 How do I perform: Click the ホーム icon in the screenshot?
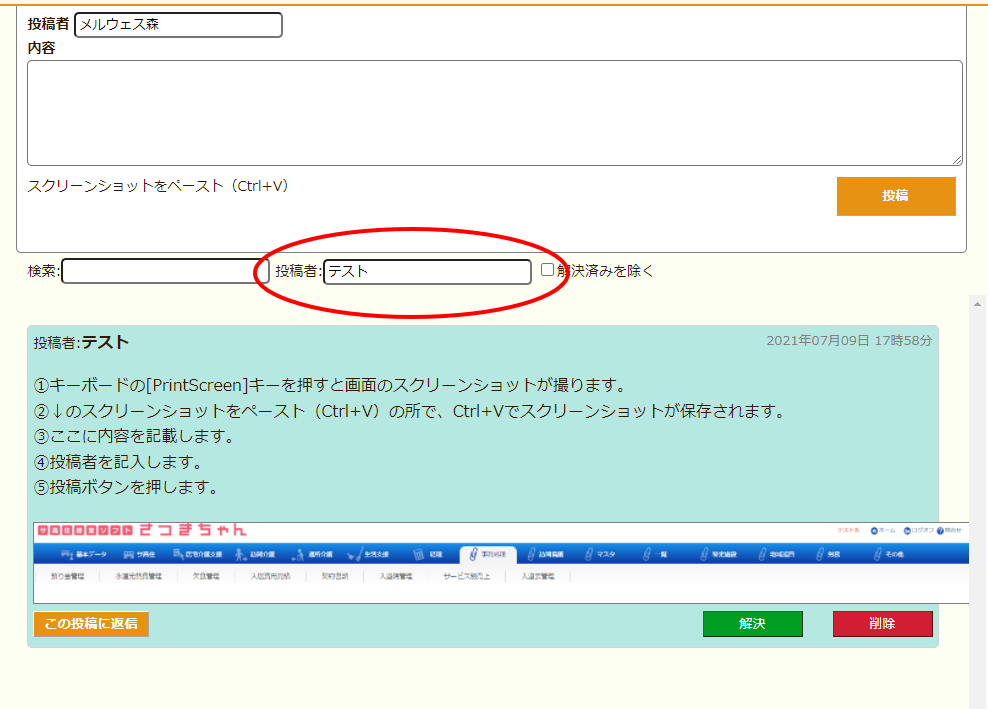tap(874, 530)
